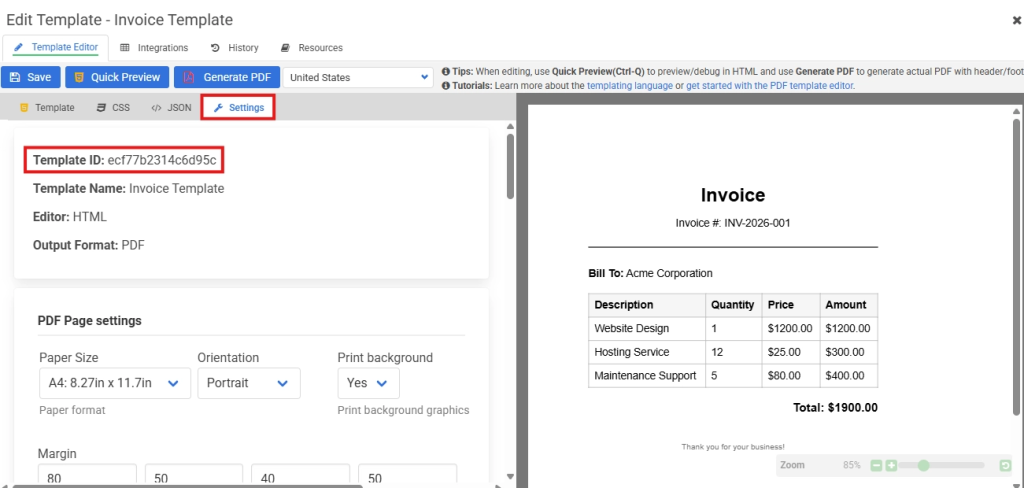Switch to the CSS sub-tab
This screenshot has height=488, width=1024.
click(x=113, y=107)
